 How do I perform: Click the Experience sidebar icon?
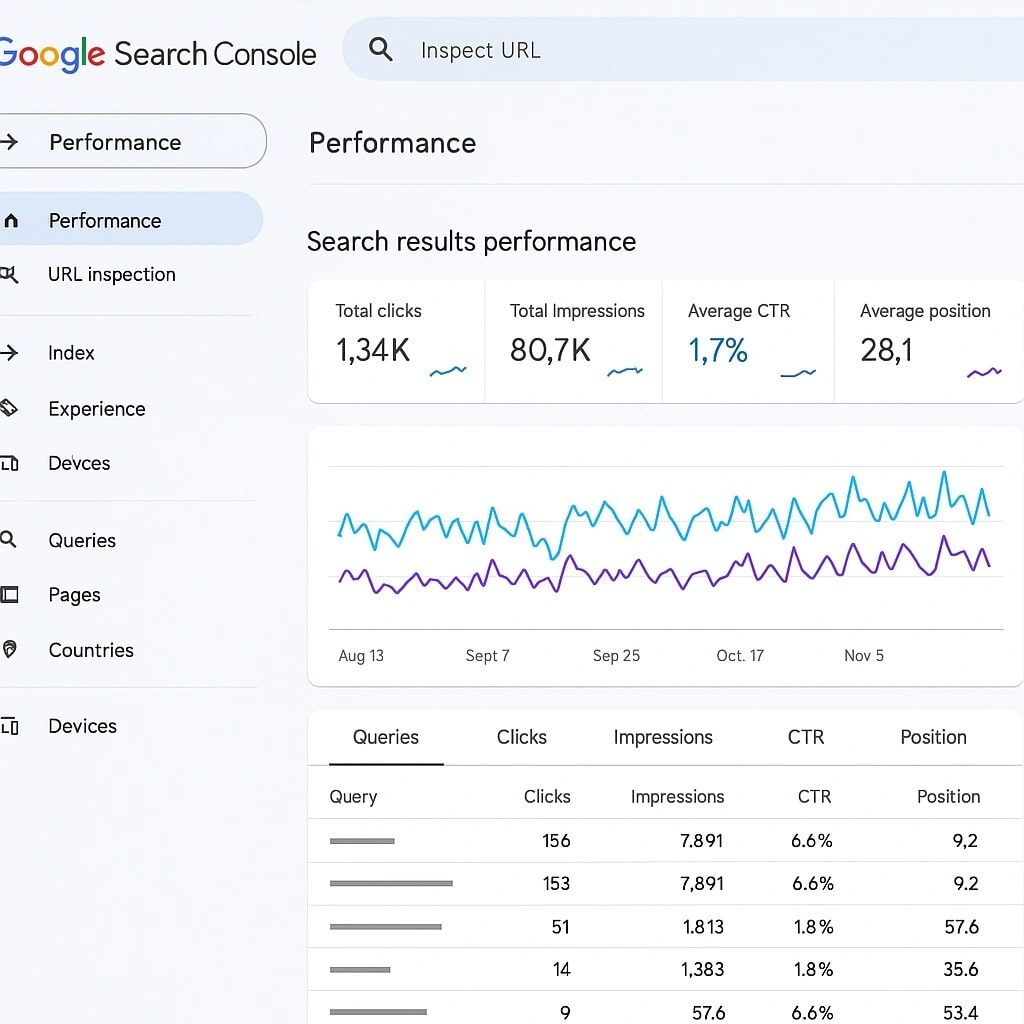(9, 408)
